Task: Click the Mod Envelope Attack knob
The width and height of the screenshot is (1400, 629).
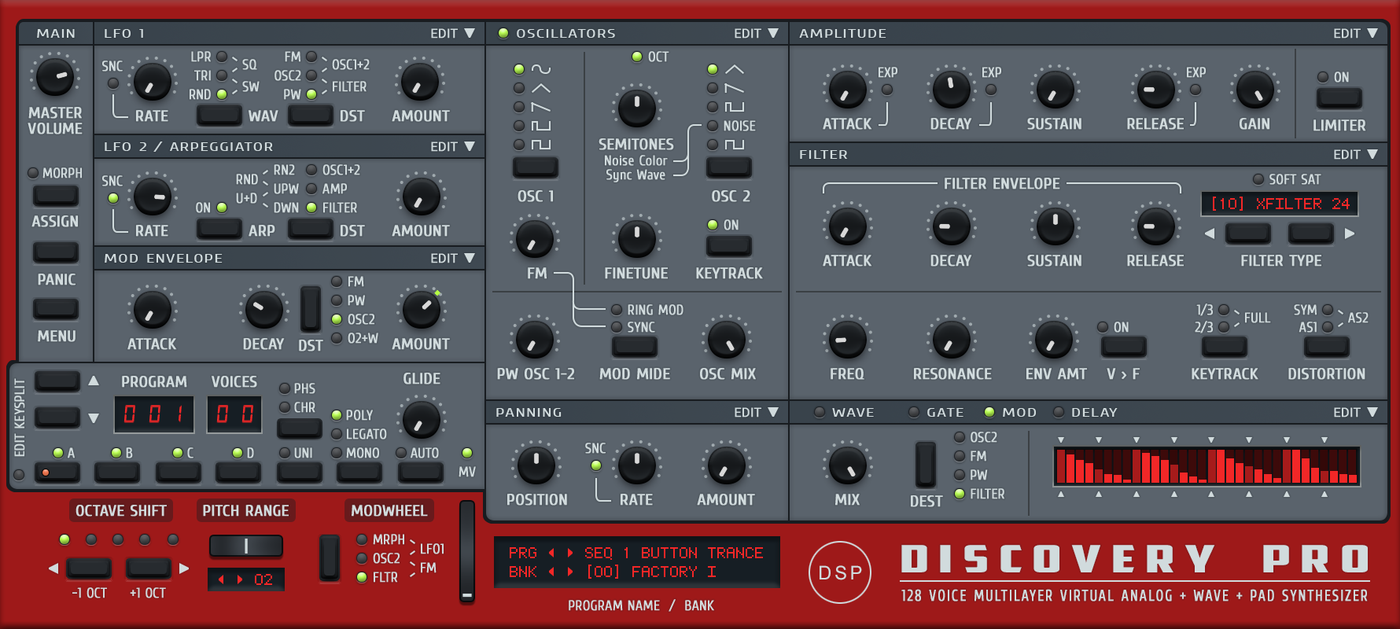Action: [152, 310]
